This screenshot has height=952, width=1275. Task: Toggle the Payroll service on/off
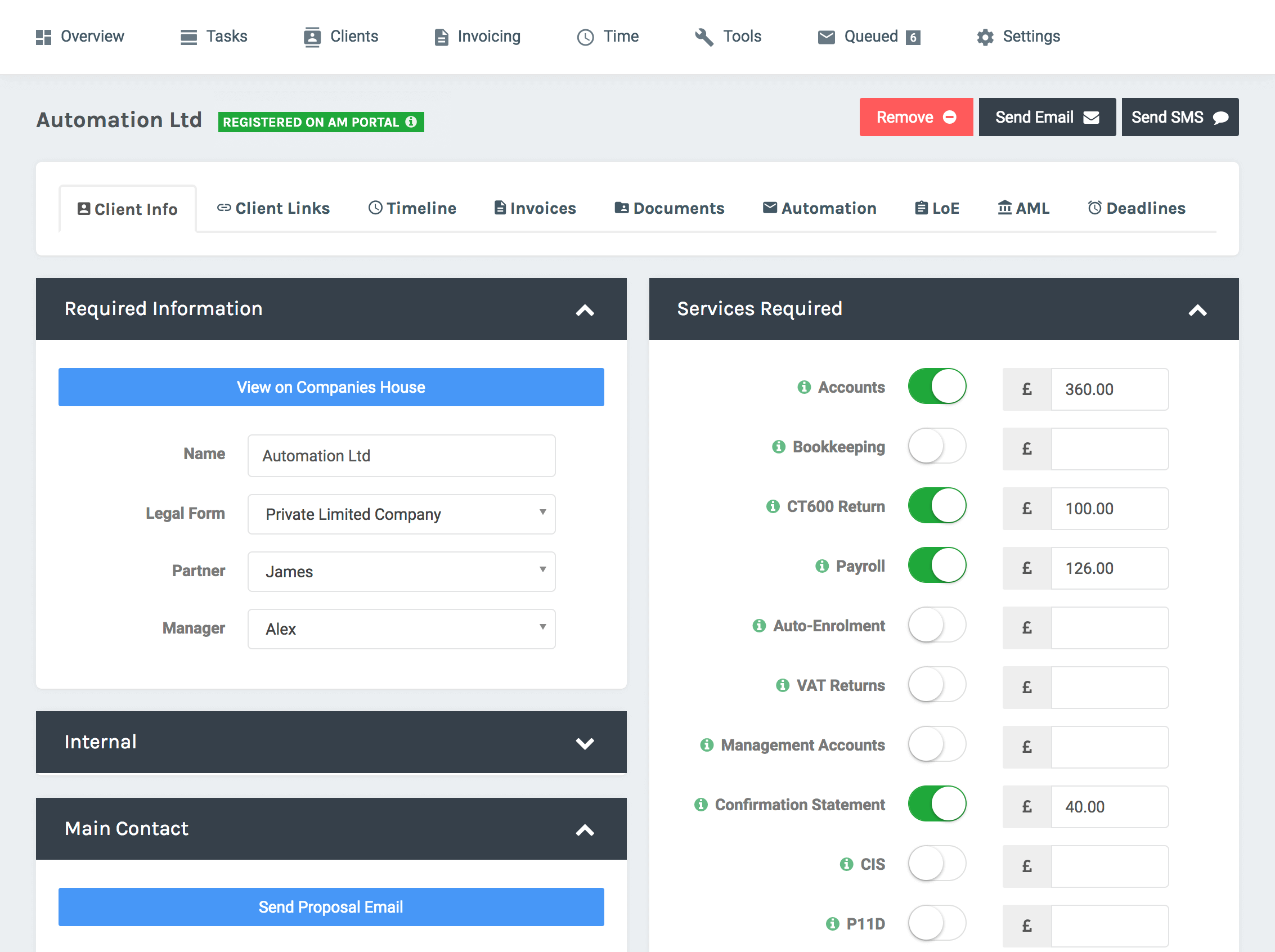(x=936, y=567)
